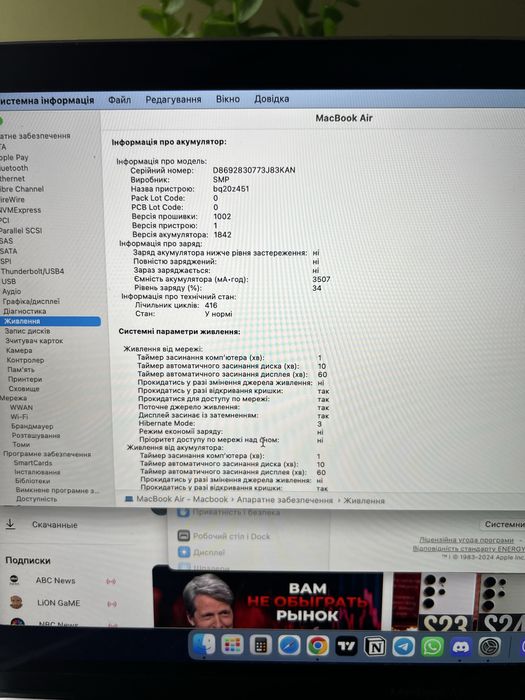The height and width of the screenshot is (700, 525).
Task: Select WWAN under Мережа
Action: pyautogui.click(x=21, y=407)
